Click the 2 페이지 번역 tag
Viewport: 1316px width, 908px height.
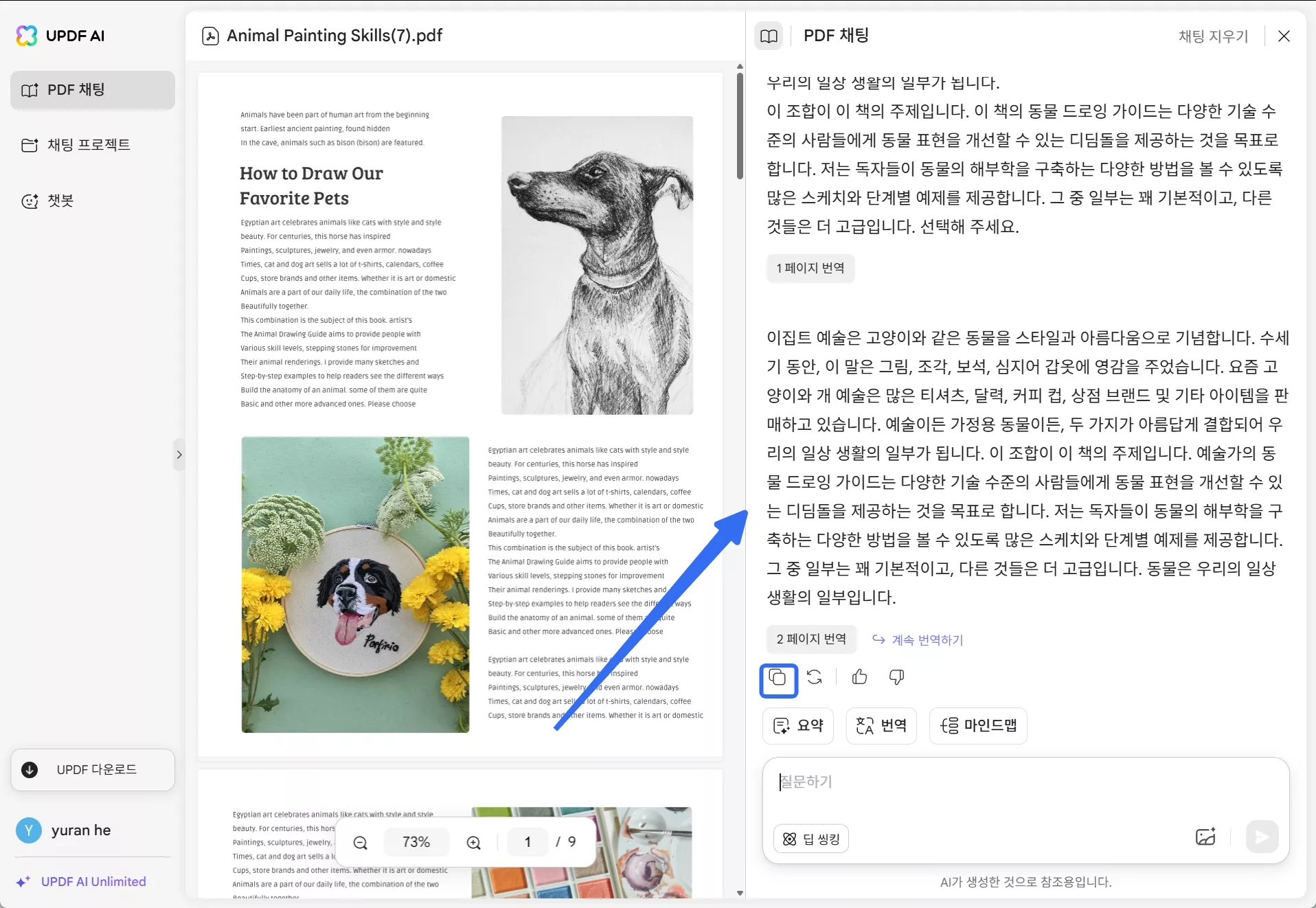[x=811, y=639]
